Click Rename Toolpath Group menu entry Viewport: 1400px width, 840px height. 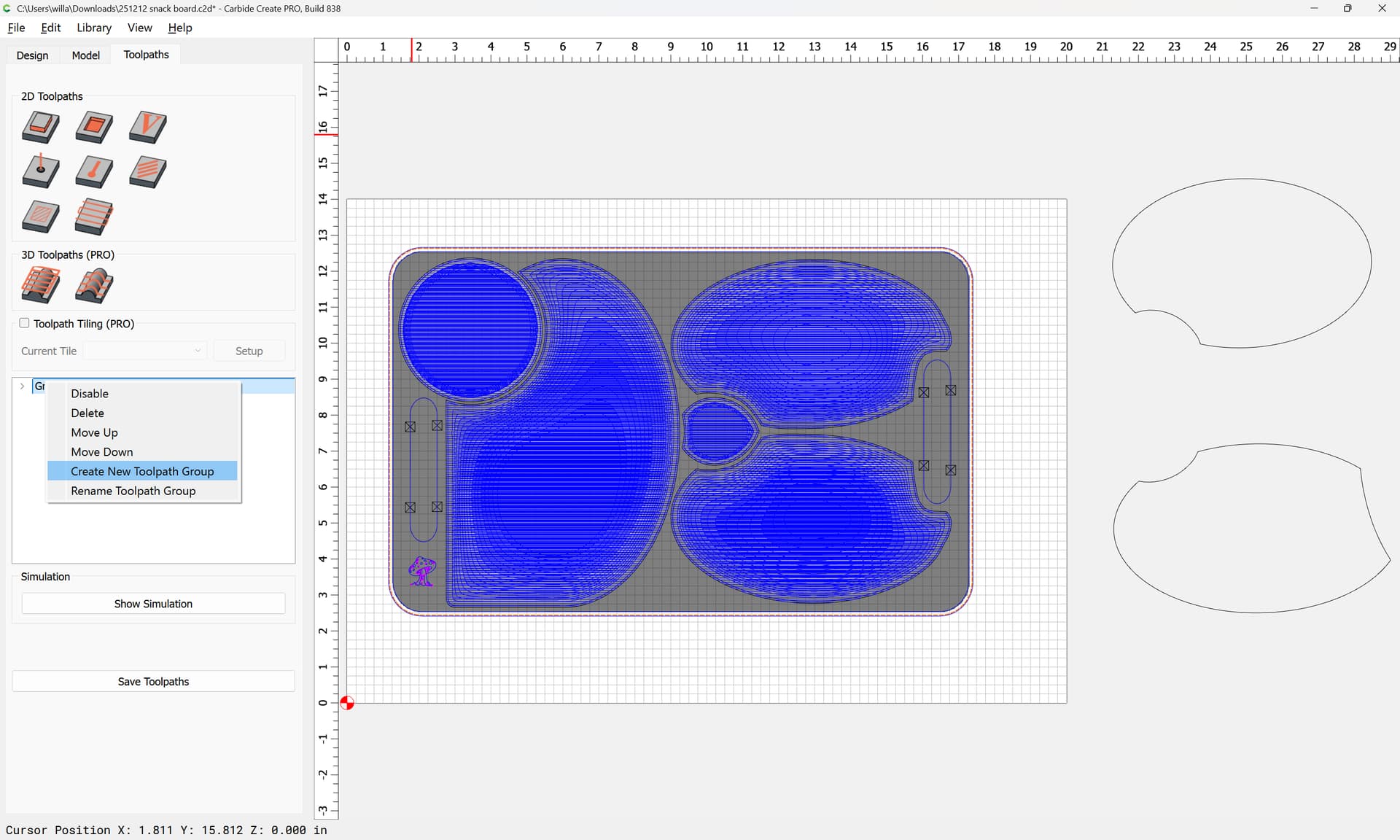click(133, 491)
